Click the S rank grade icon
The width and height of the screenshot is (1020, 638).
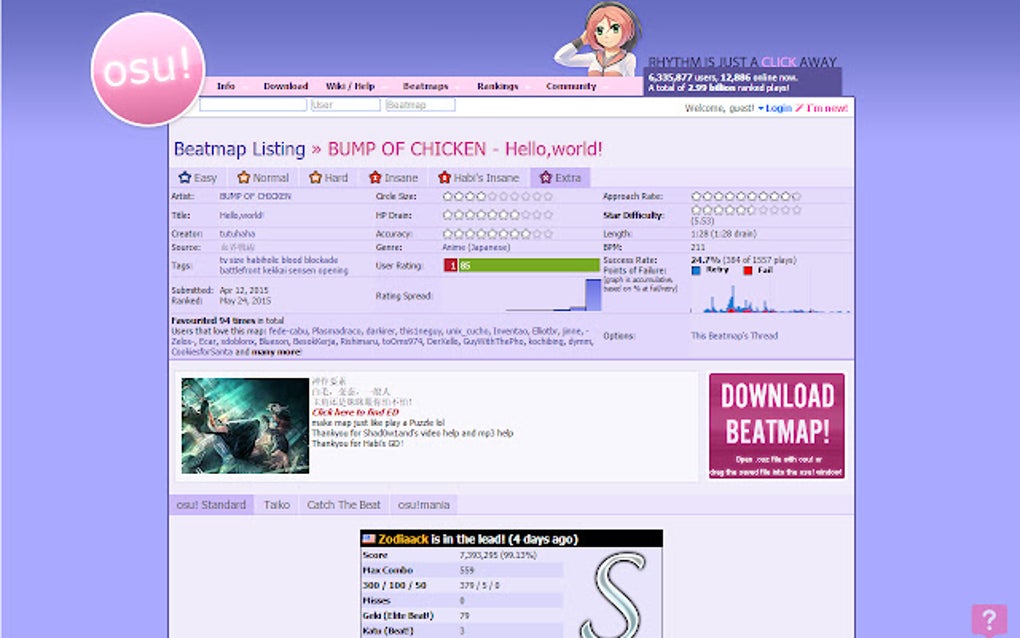[613, 595]
